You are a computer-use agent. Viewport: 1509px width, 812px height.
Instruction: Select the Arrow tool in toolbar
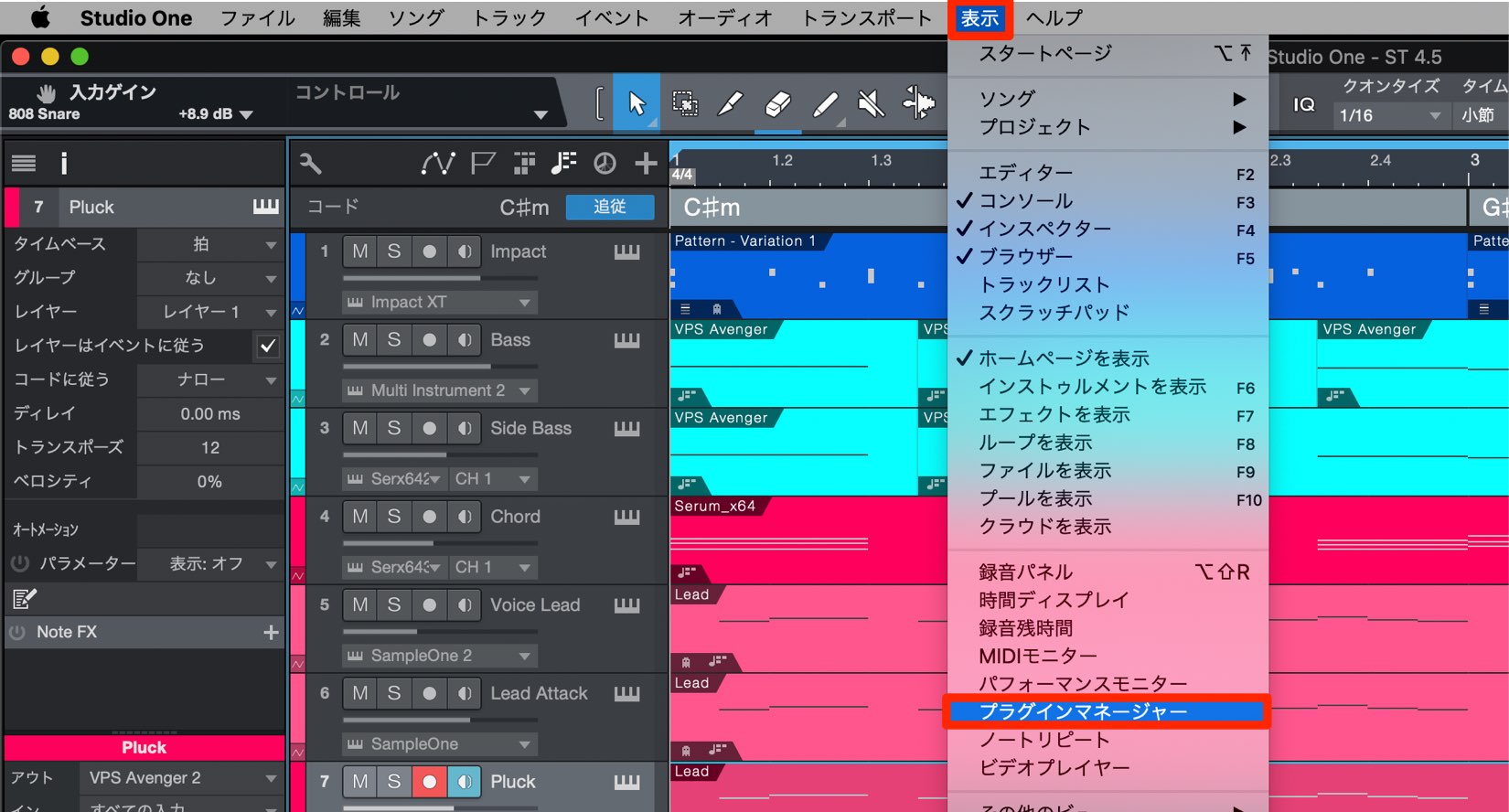637,103
